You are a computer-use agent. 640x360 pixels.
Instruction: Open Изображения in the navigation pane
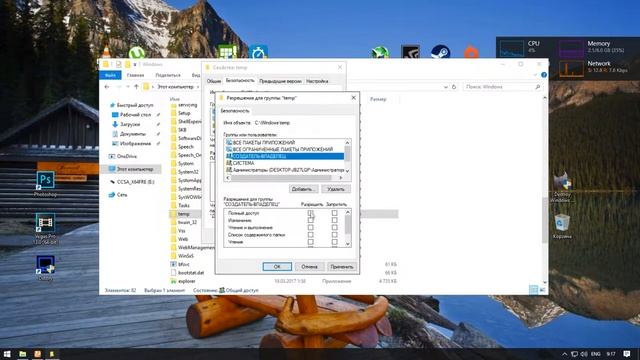click(x=131, y=144)
